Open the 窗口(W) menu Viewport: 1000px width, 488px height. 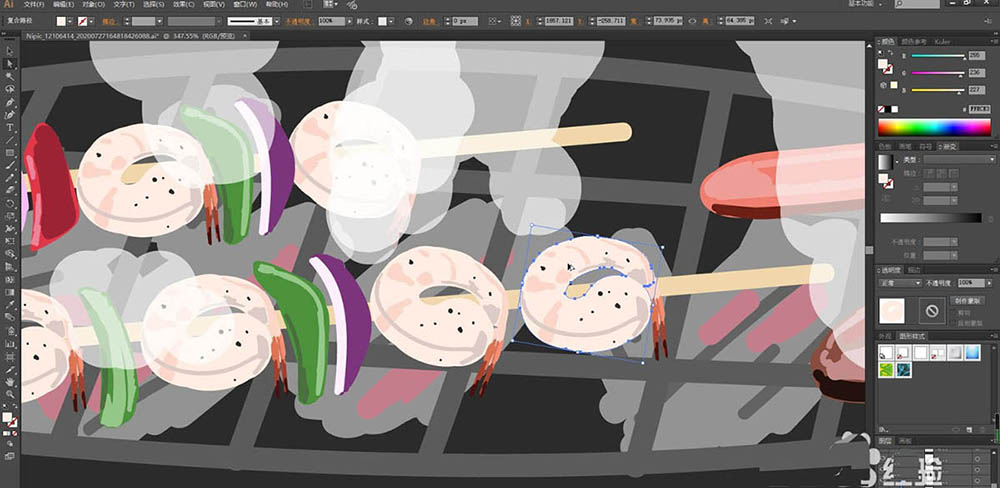244,4
